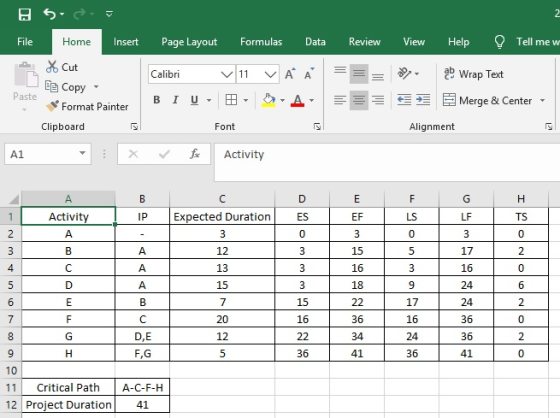The width and height of the screenshot is (560, 418).
Task: Click Increase Indent icon
Action: click(x=423, y=100)
